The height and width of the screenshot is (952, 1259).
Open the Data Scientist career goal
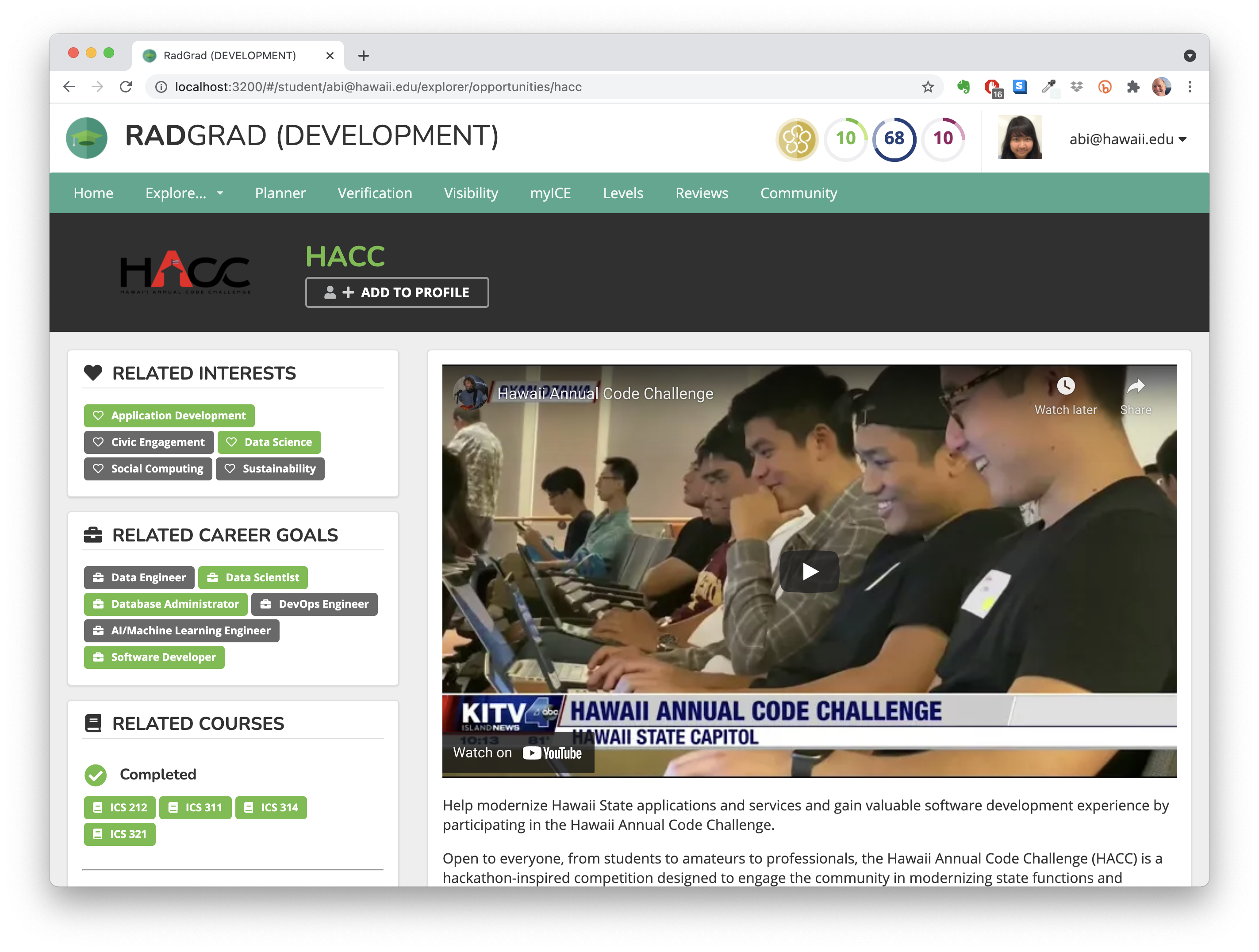[253, 578]
